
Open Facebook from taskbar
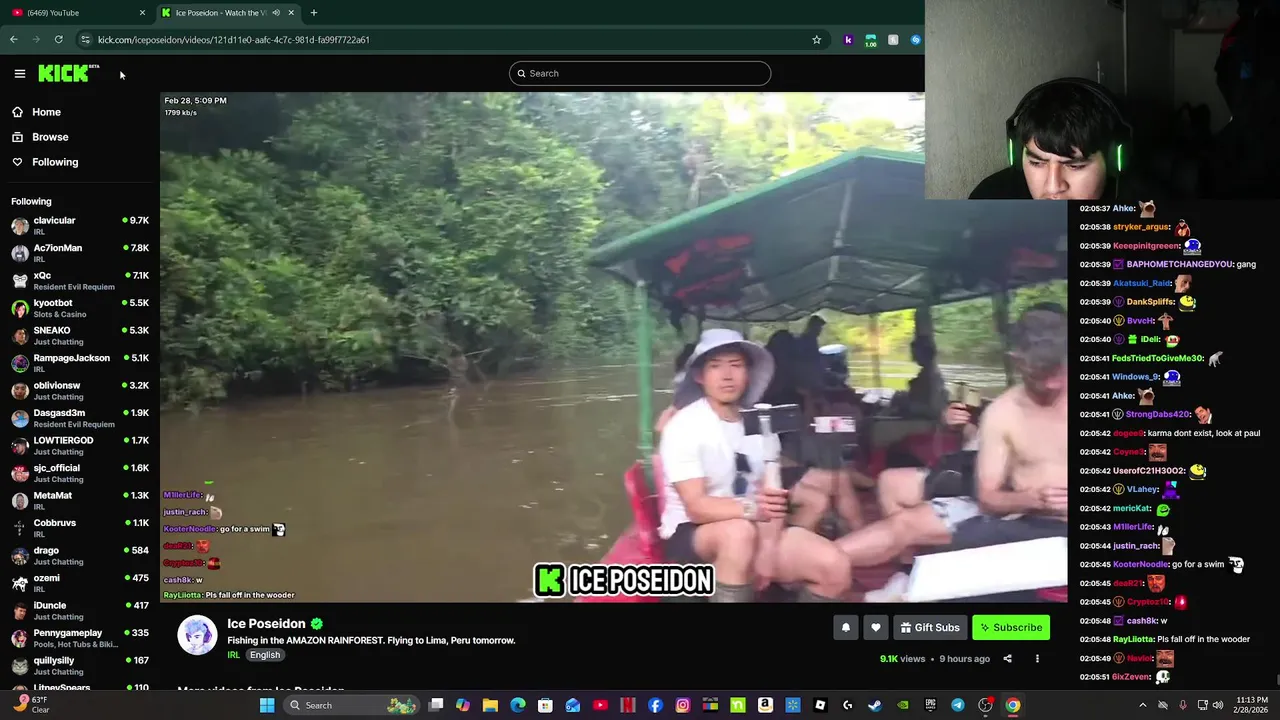pyautogui.click(x=655, y=705)
